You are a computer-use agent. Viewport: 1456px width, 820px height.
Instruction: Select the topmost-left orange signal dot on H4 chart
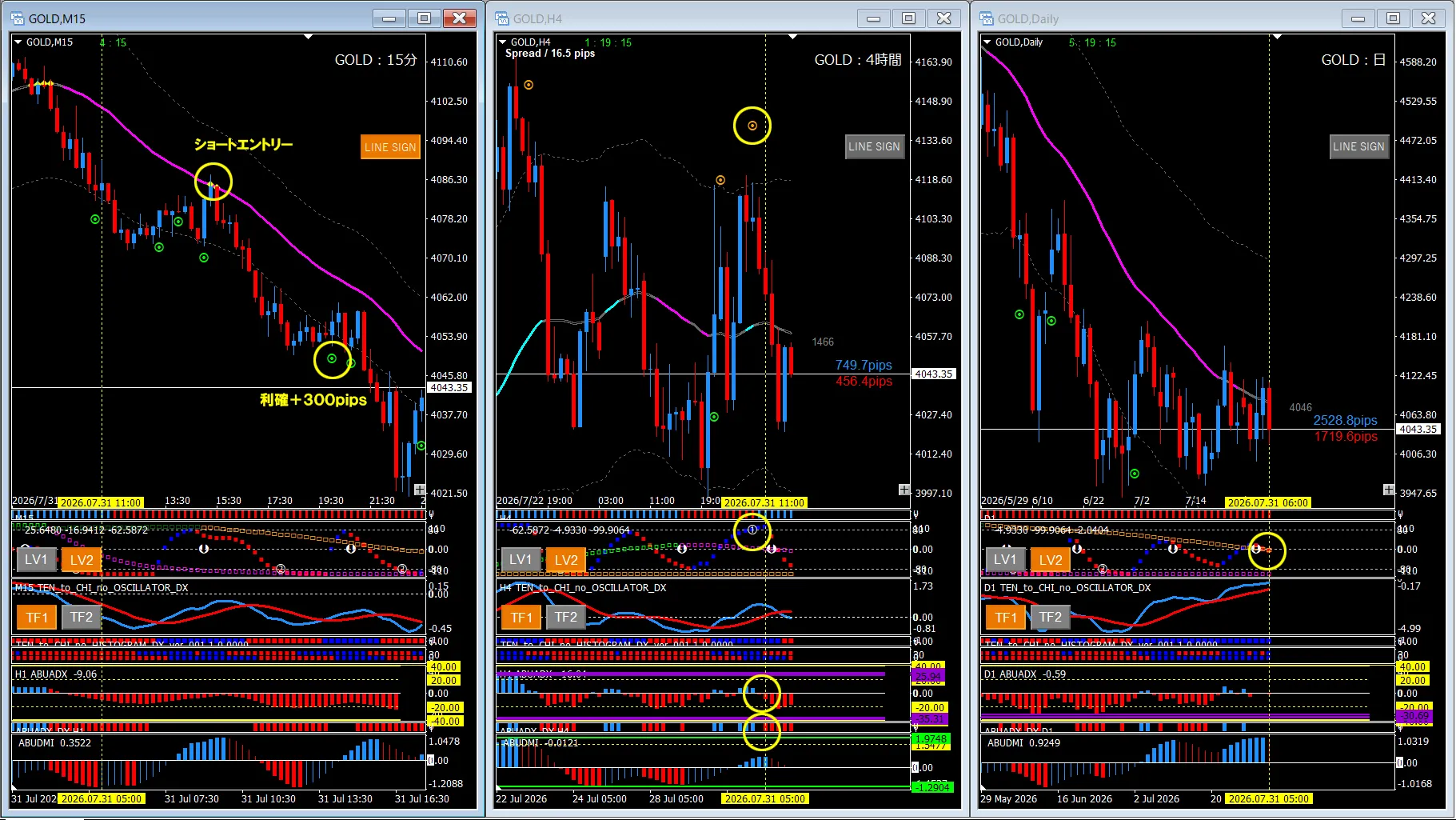tap(529, 85)
